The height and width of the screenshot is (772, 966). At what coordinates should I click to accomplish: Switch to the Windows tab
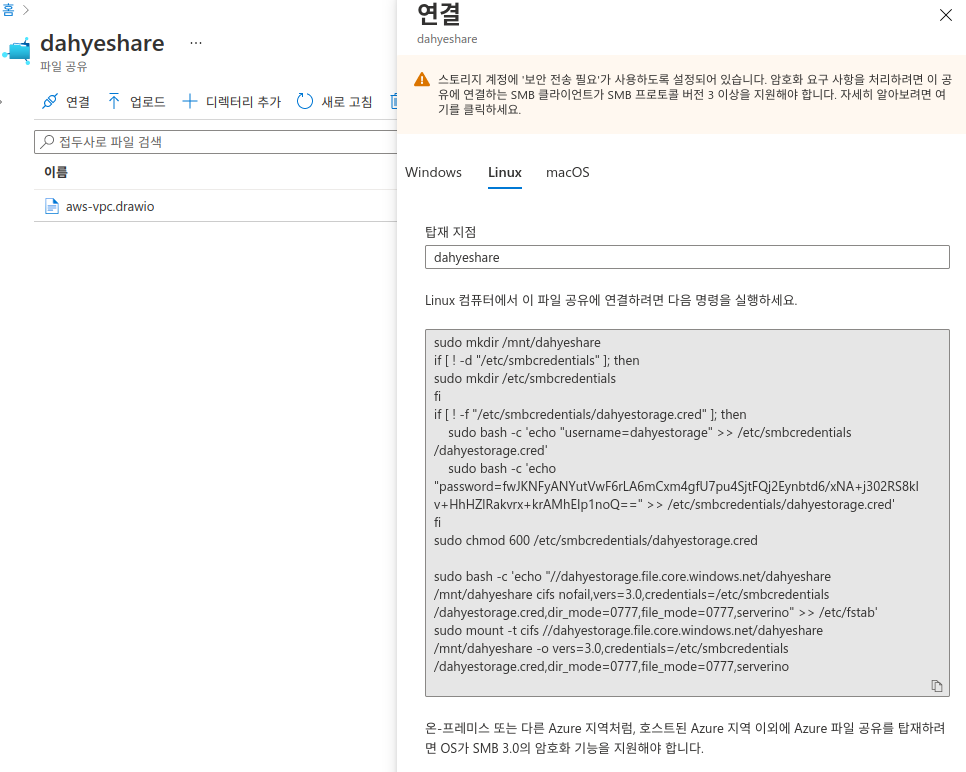point(433,173)
